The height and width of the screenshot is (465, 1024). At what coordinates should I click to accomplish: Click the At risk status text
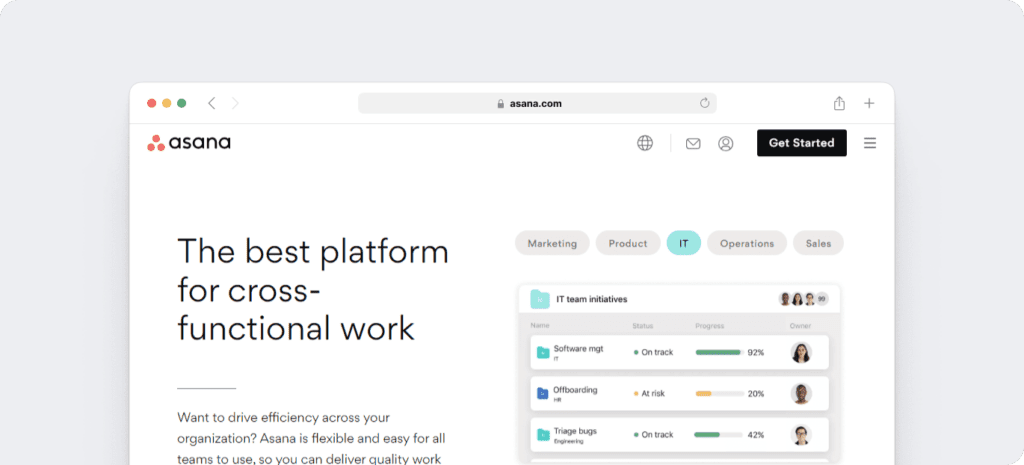tap(653, 394)
